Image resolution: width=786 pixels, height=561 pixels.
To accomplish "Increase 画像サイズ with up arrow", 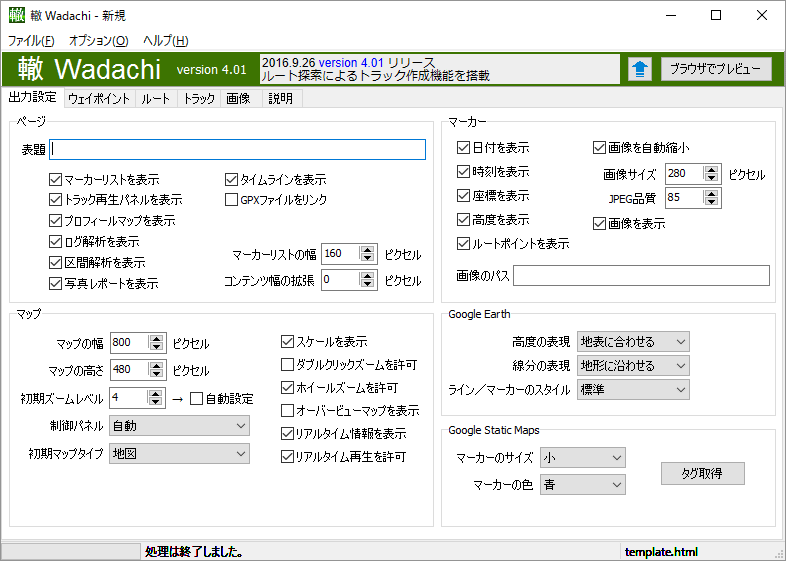I will pos(711,170).
